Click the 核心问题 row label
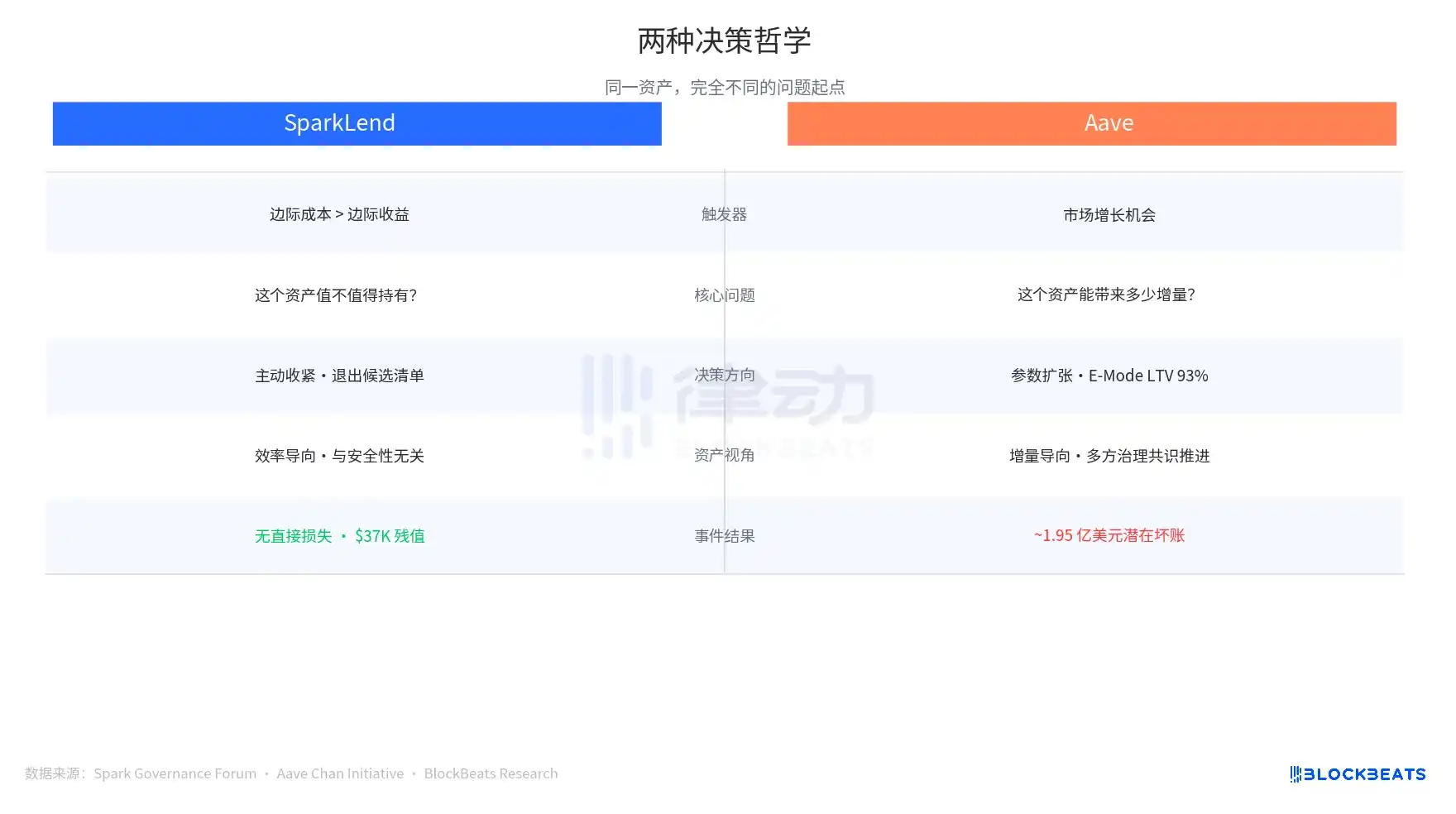 click(x=724, y=295)
